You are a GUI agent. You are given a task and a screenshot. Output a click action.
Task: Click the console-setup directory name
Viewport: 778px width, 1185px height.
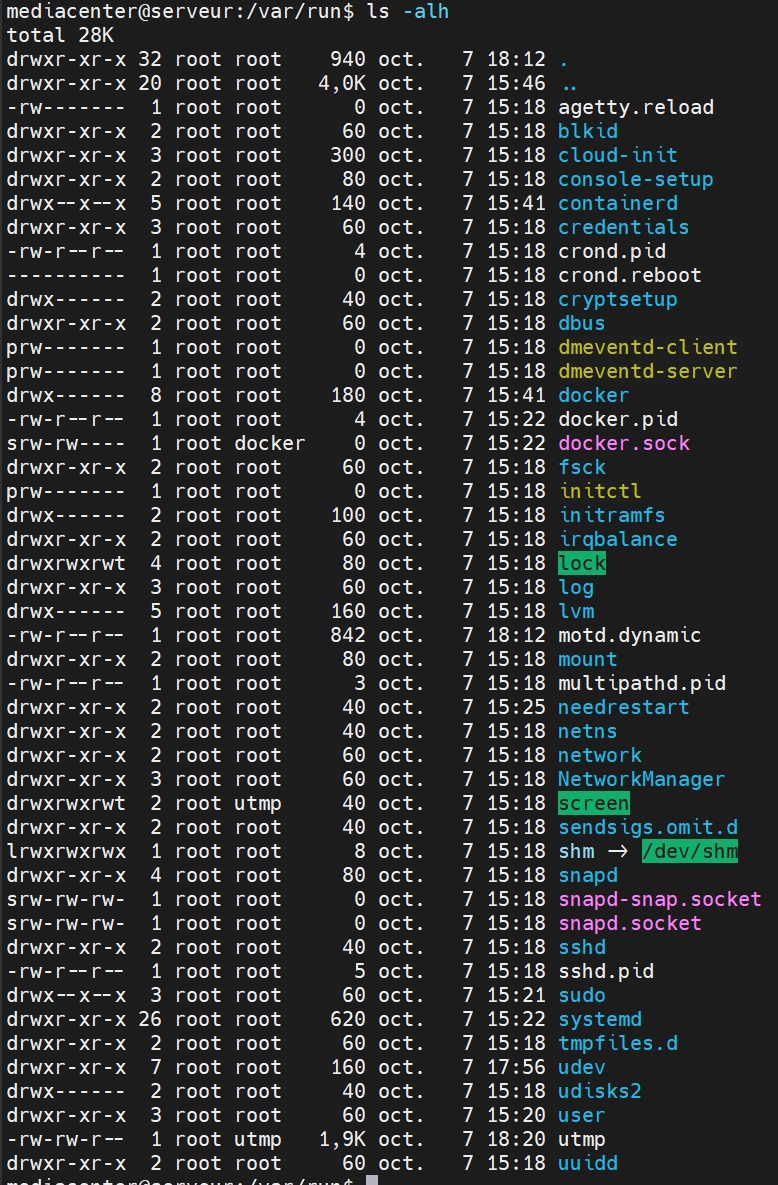635,179
